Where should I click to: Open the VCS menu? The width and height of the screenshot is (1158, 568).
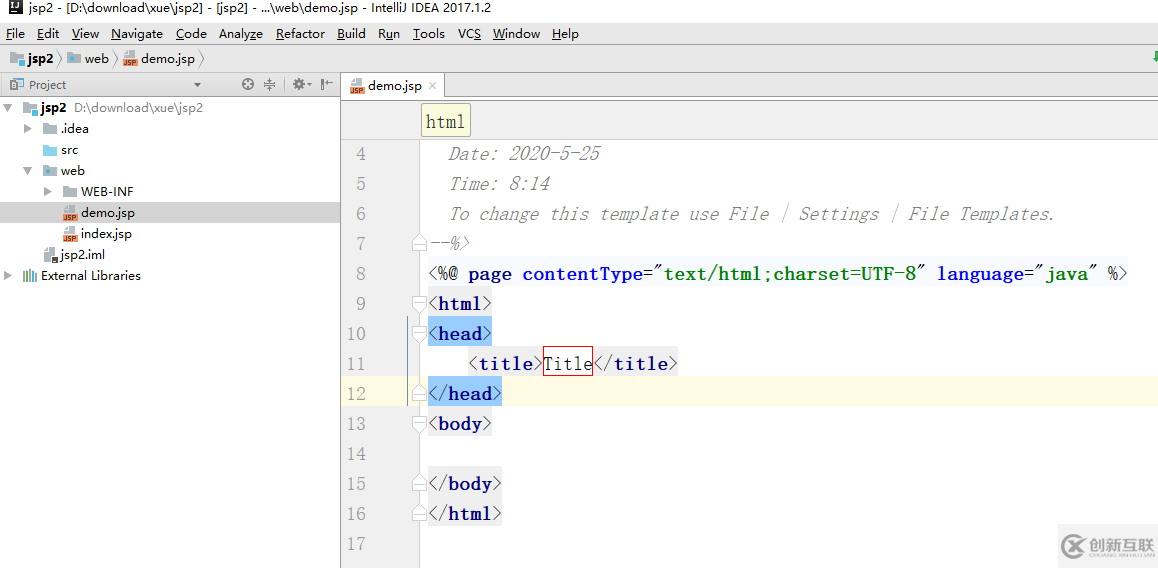470,34
